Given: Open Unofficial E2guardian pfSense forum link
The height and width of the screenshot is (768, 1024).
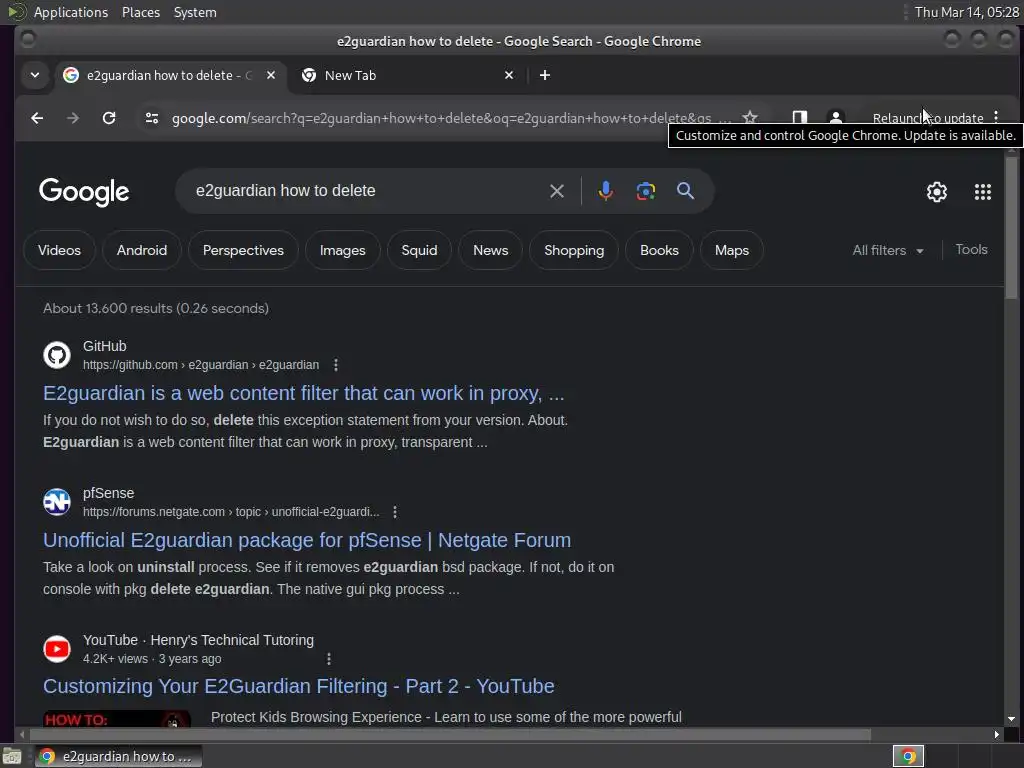Looking at the screenshot, I should pyautogui.click(x=307, y=540).
